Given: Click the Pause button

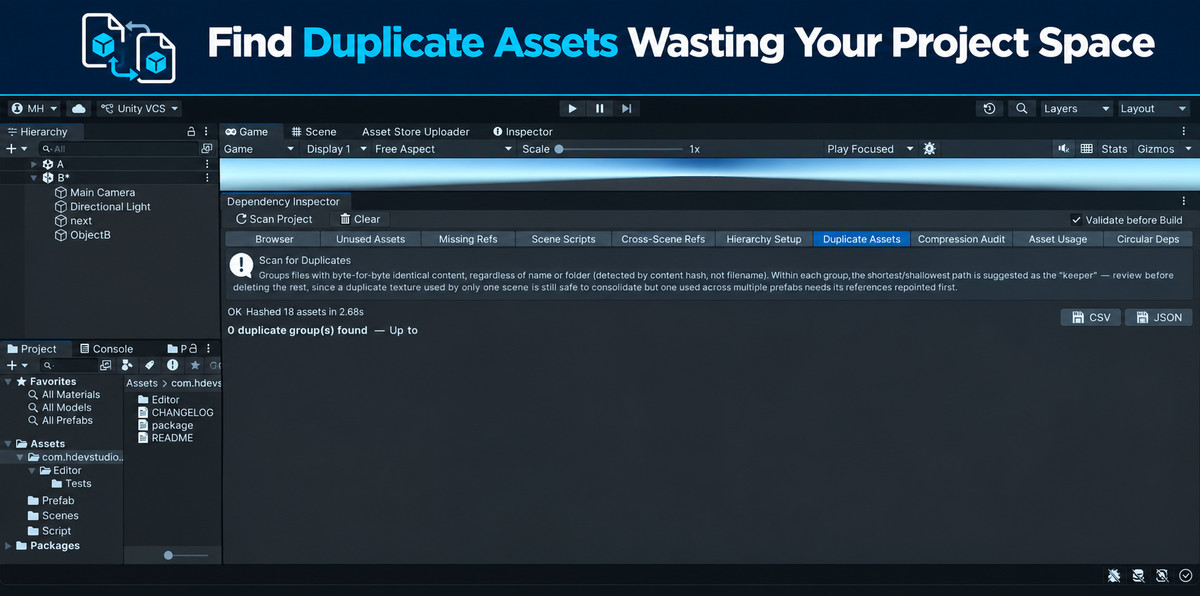Looking at the screenshot, I should pos(599,108).
